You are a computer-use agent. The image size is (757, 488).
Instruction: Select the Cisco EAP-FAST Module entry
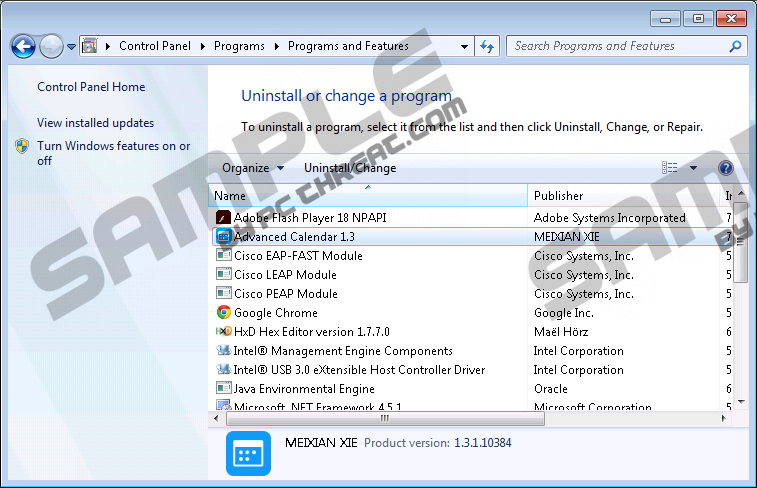pos(298,256)
